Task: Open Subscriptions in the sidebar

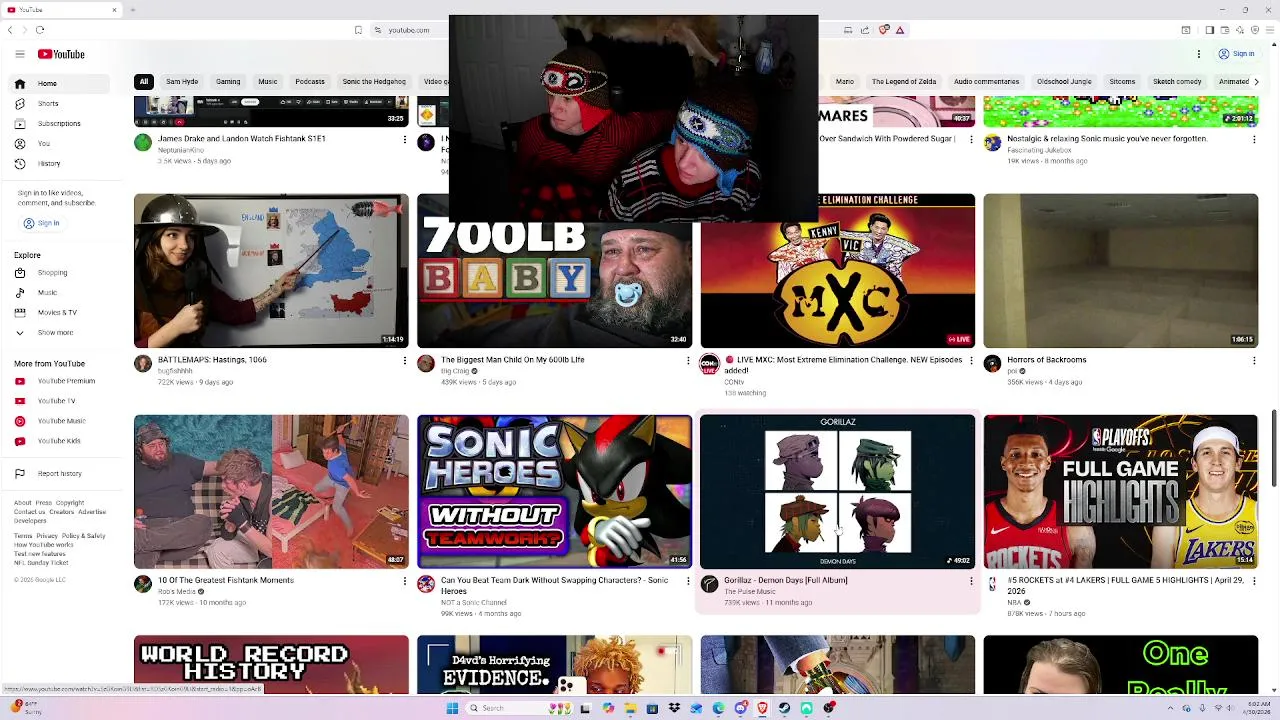Action: (58, 123)
